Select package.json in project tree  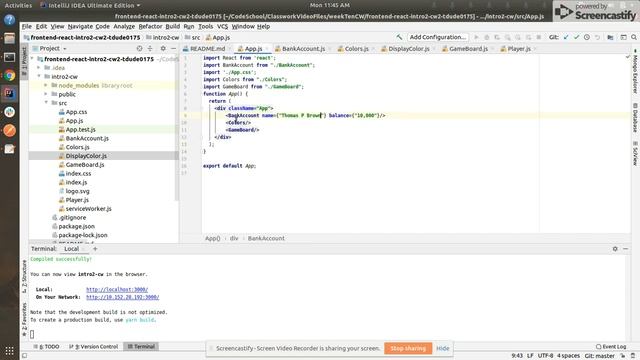point(76,226)
